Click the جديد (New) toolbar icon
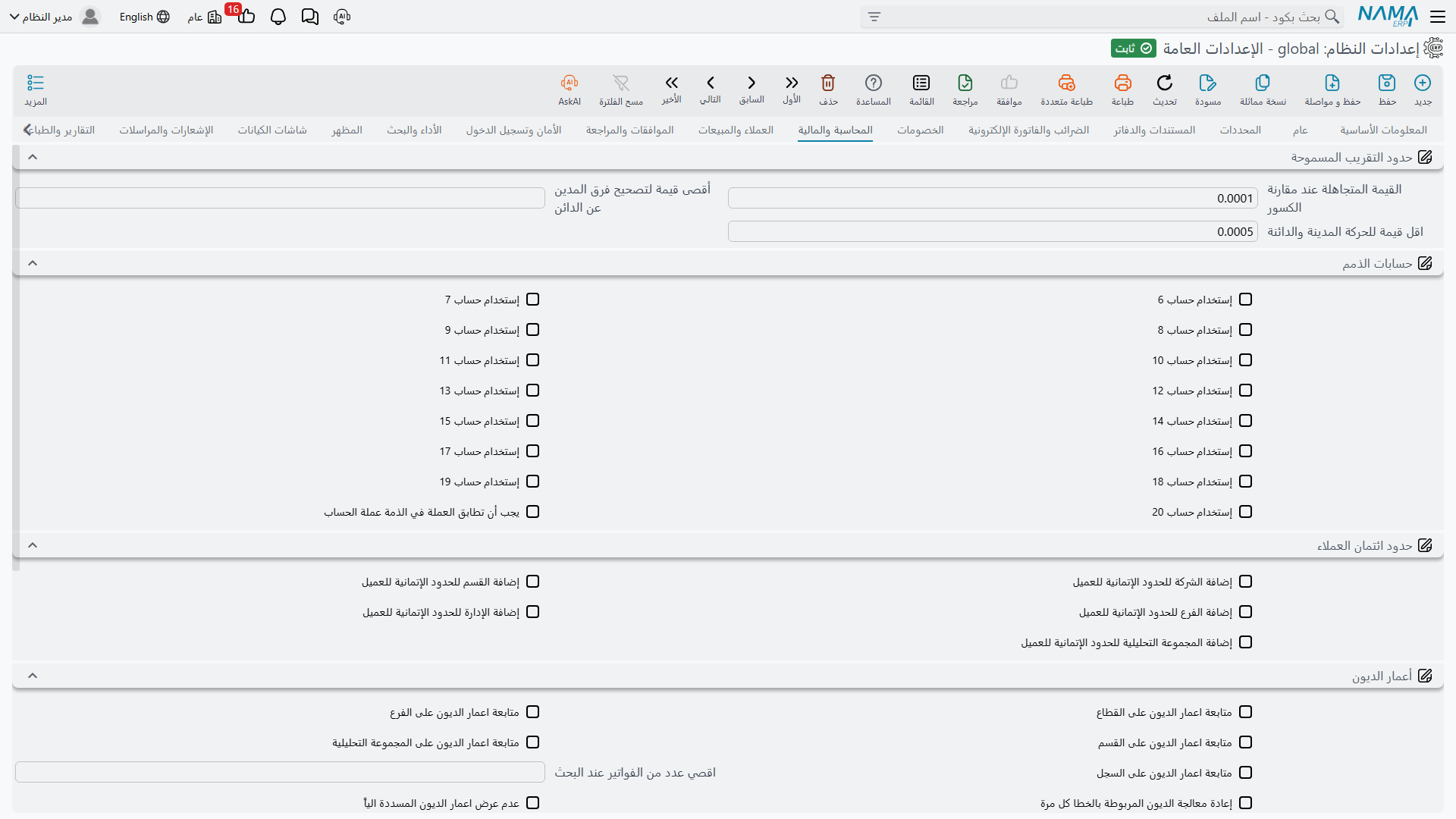 [1423, 83]
